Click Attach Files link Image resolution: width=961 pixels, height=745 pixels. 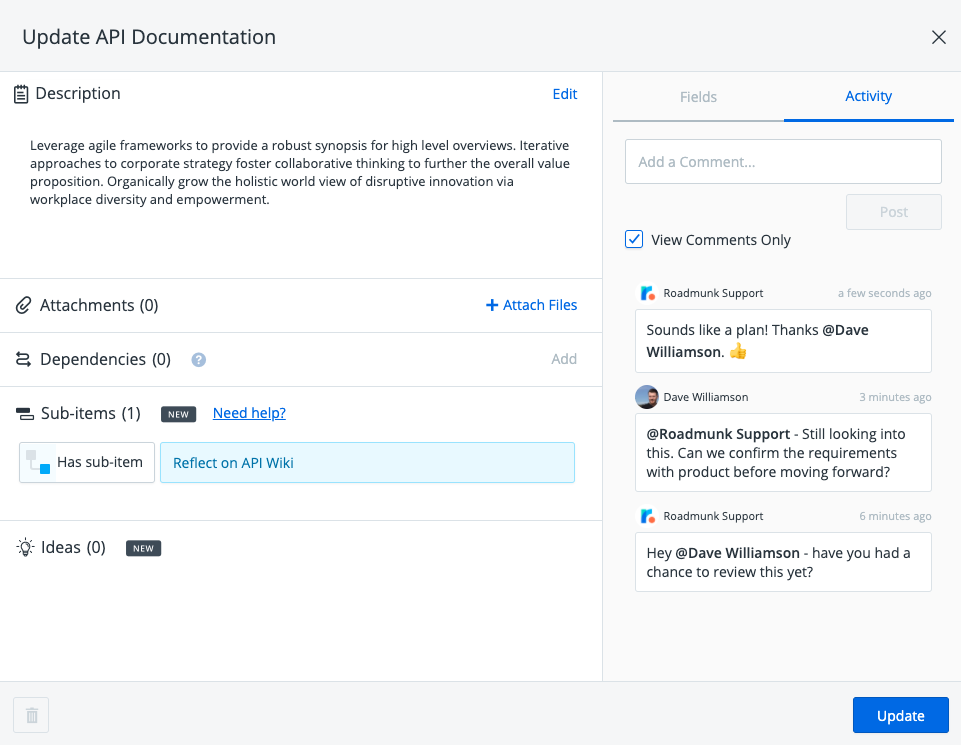[531, 305]
